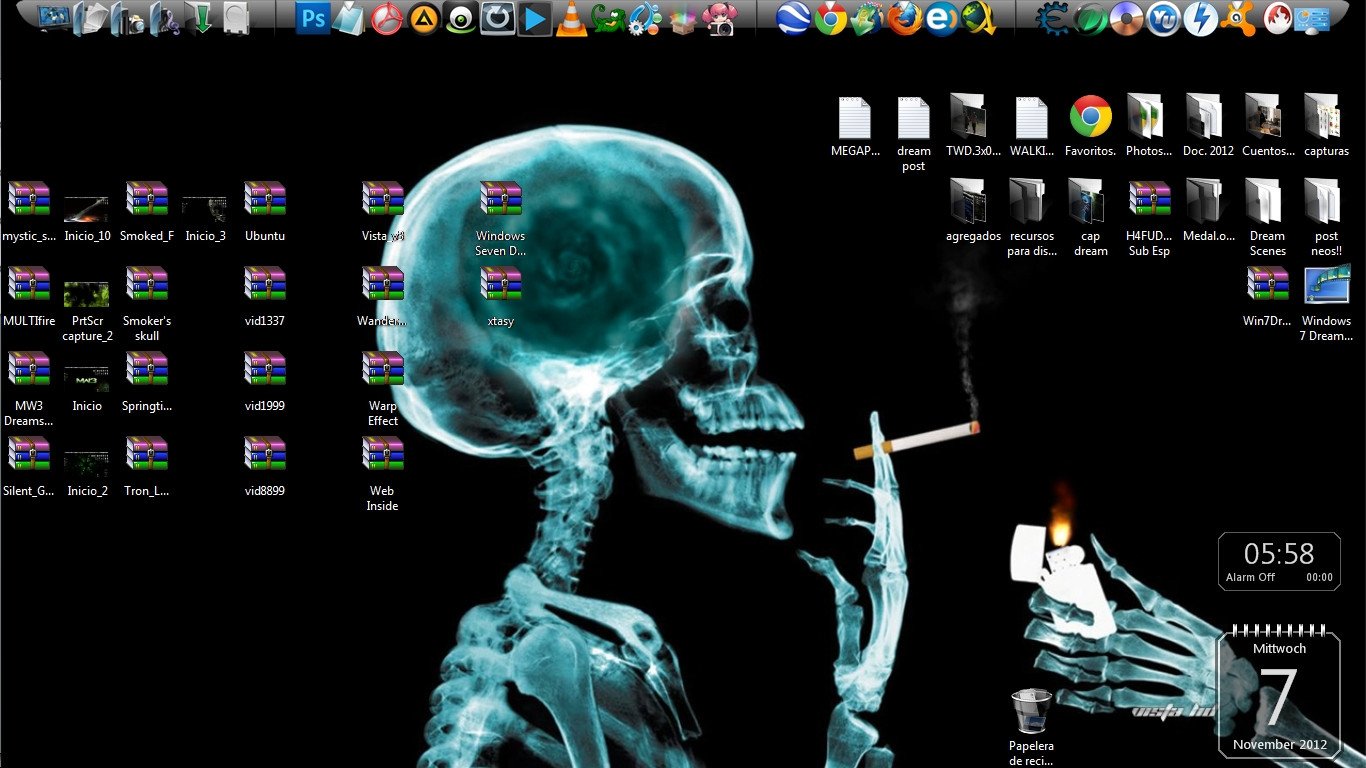Select the vid8899 archive file

click(265, 466)
